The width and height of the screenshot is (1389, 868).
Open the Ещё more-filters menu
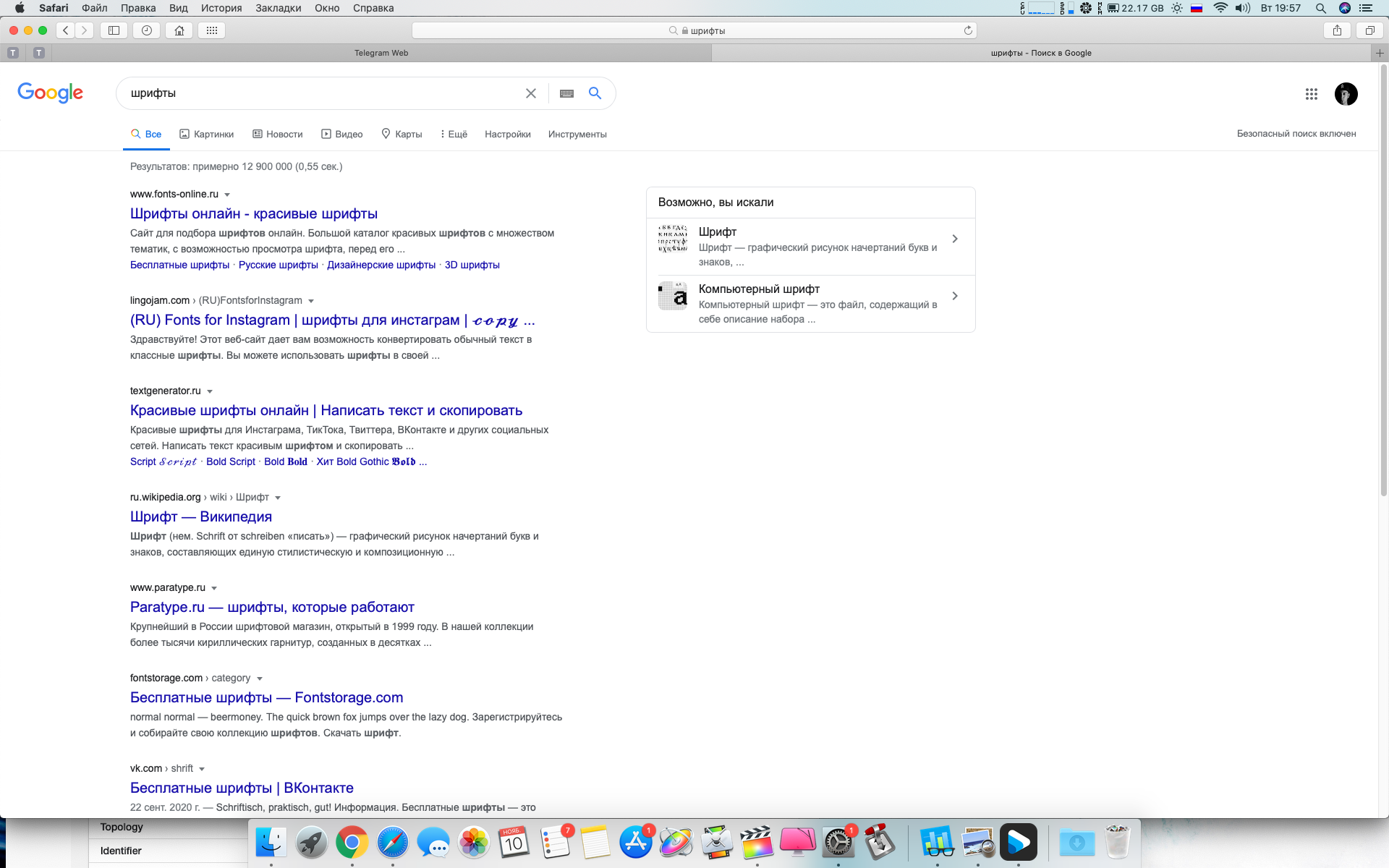tap(454, 134)
